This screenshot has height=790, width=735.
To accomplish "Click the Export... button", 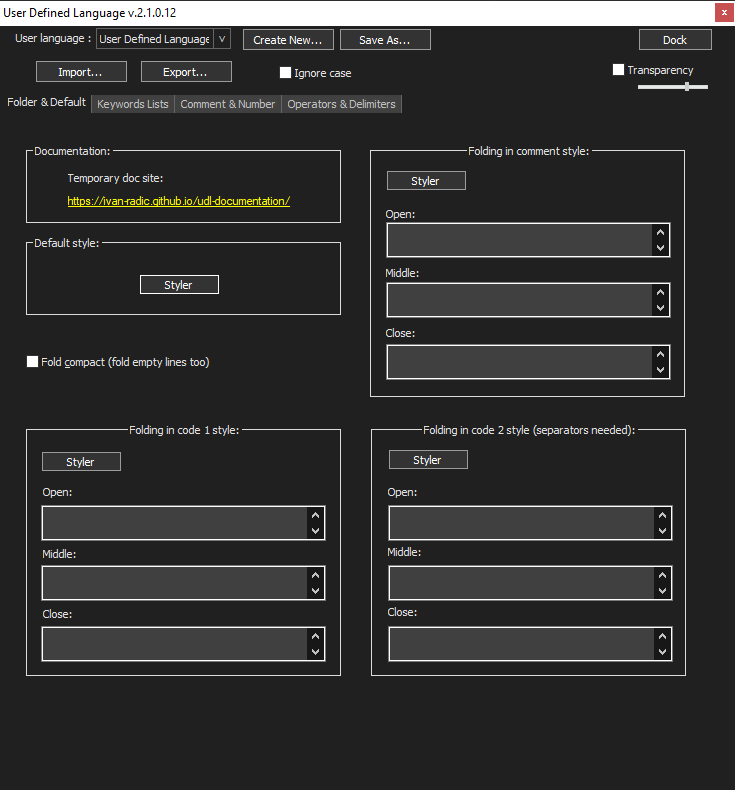I will coord(186,72).
